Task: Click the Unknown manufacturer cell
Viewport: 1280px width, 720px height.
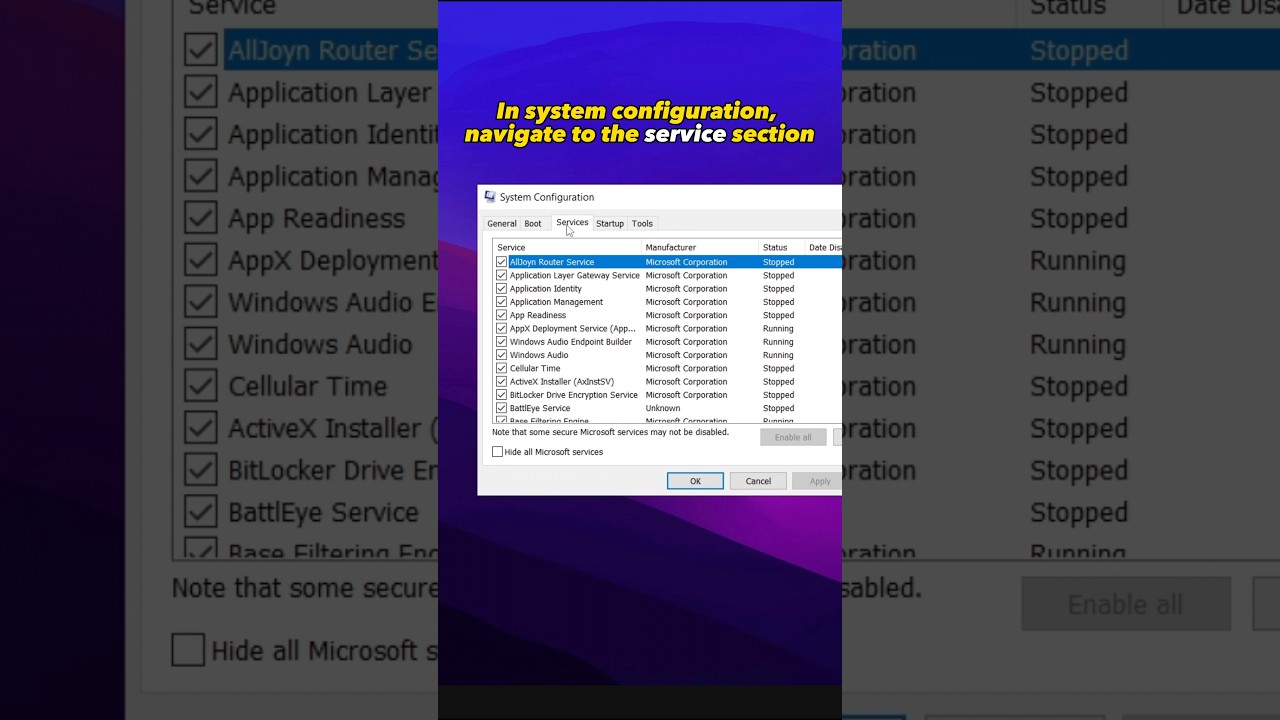Action: tap(663, 408)
